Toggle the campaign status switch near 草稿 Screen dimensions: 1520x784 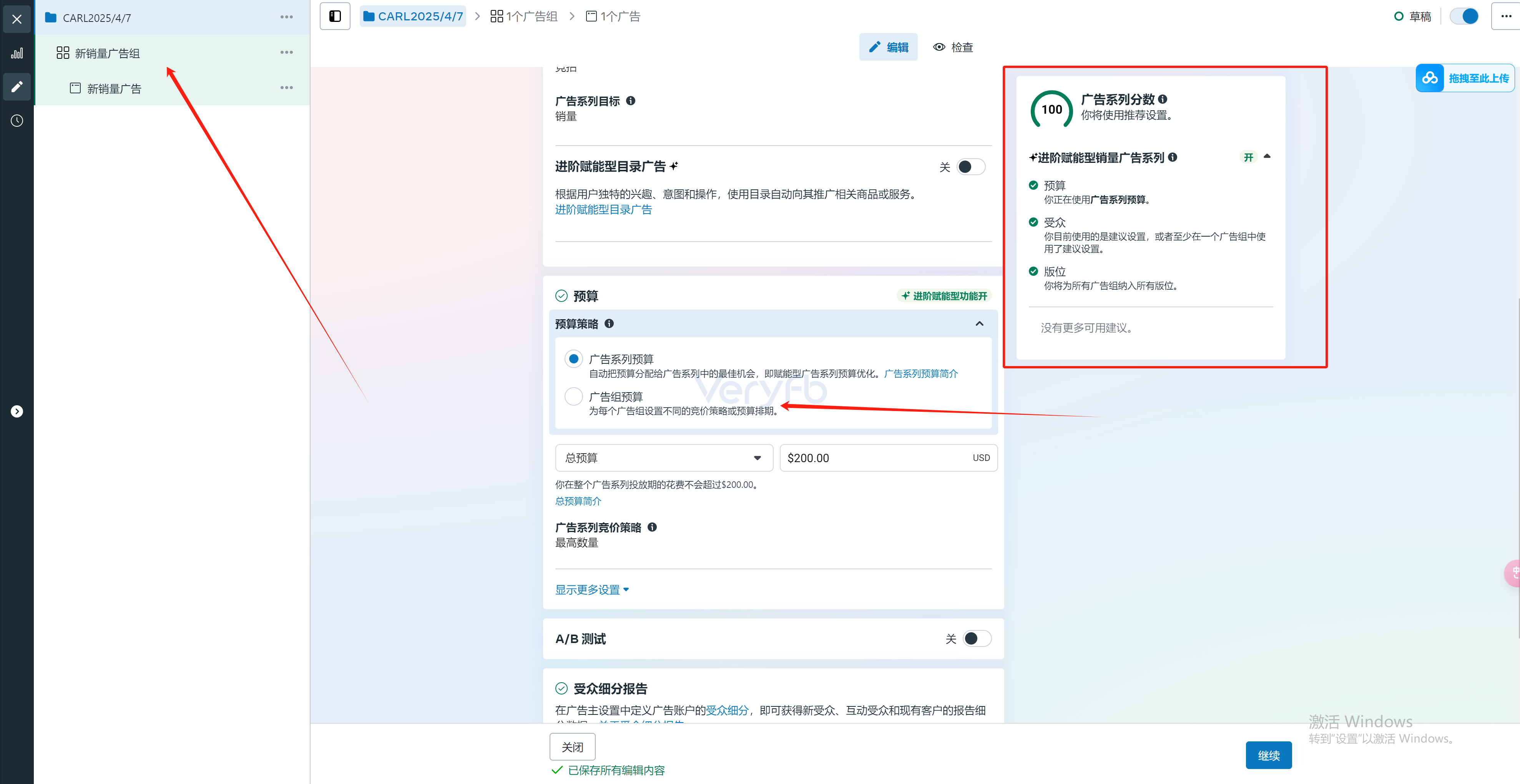pyautogui.click(x=1464, y=16)
